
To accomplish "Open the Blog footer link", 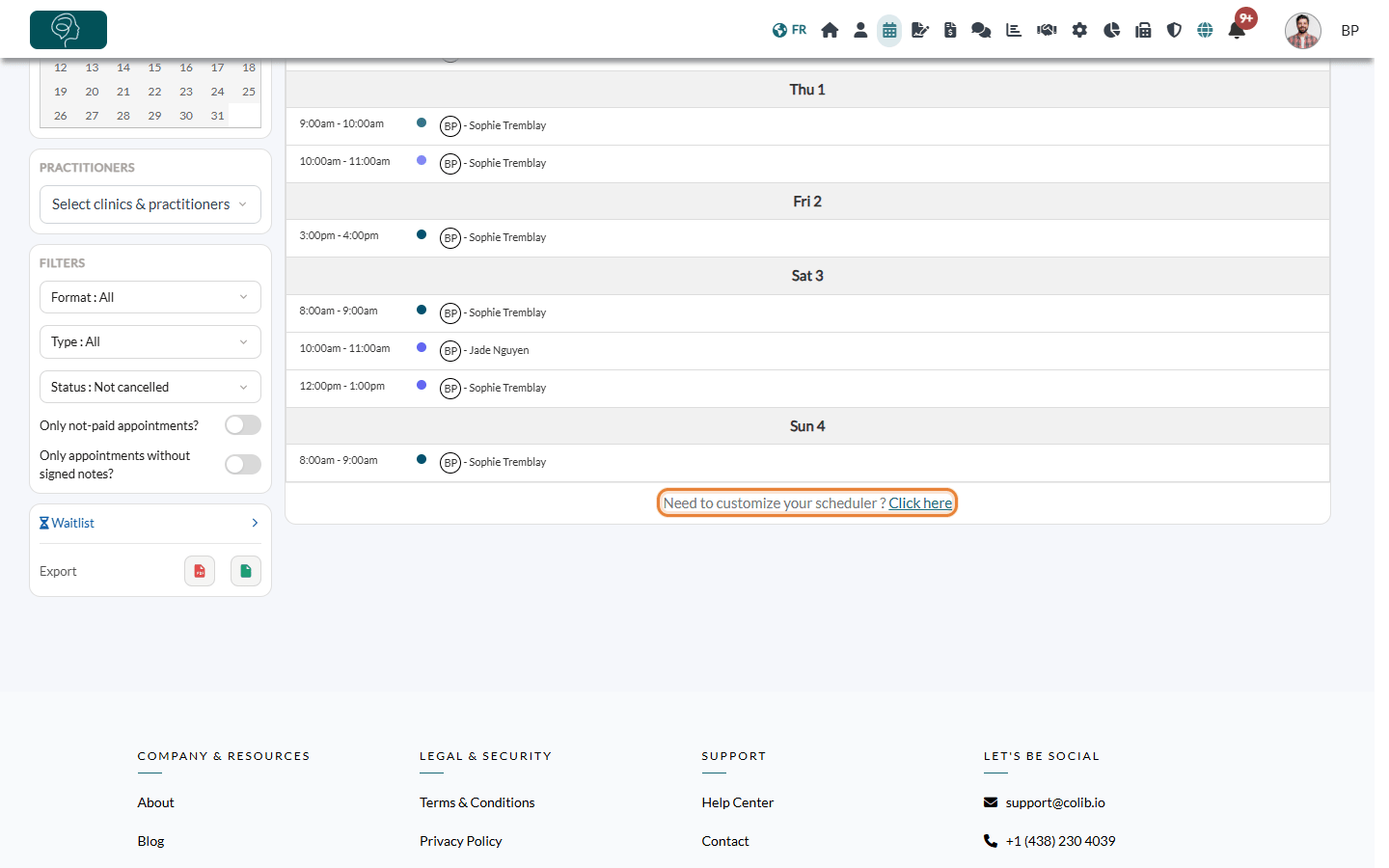I will point(151,841).
